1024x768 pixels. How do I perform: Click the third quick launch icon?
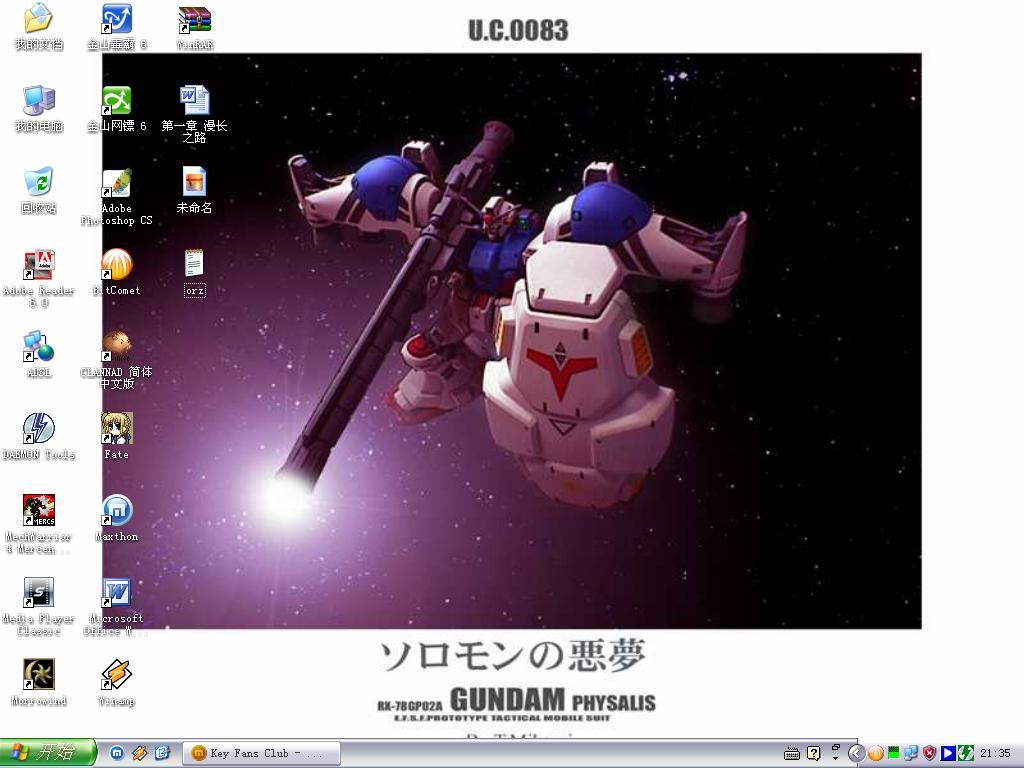[162, 753]
